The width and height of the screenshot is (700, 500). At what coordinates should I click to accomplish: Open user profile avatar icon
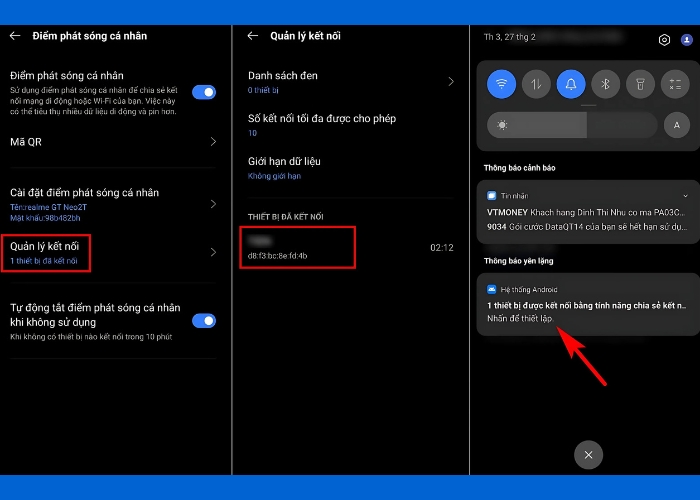pyautogui.click(x=686, y=40)
